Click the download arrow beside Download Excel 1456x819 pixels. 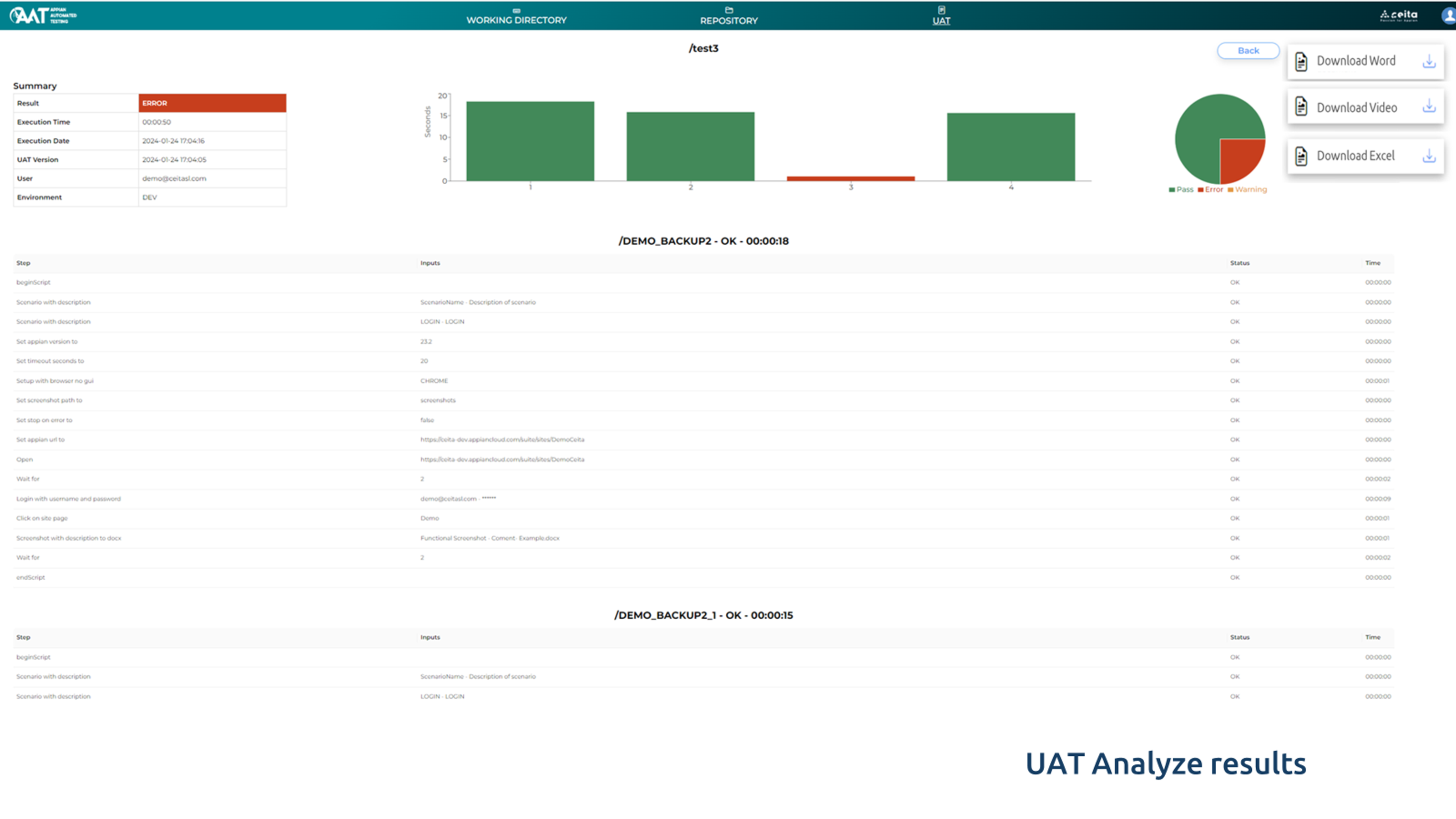point(1429,156)
